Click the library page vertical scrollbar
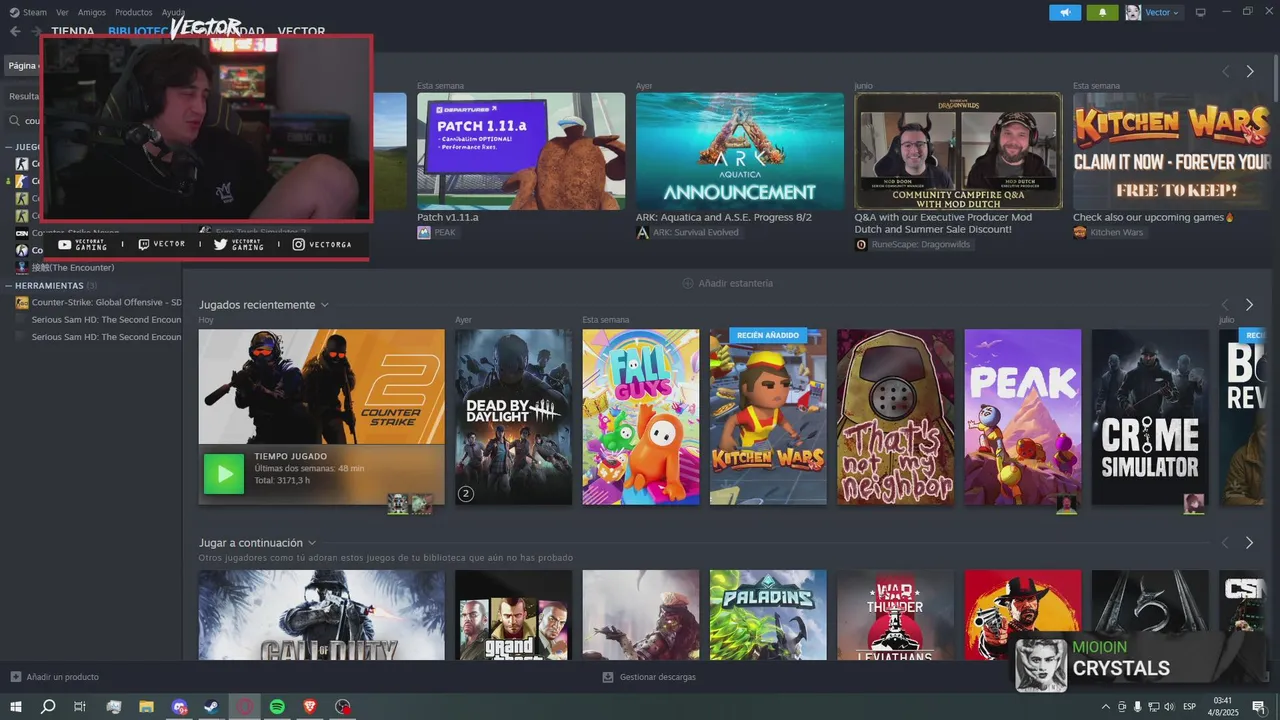Screen dimensions: 1280x720 (x=1275, y=80)
